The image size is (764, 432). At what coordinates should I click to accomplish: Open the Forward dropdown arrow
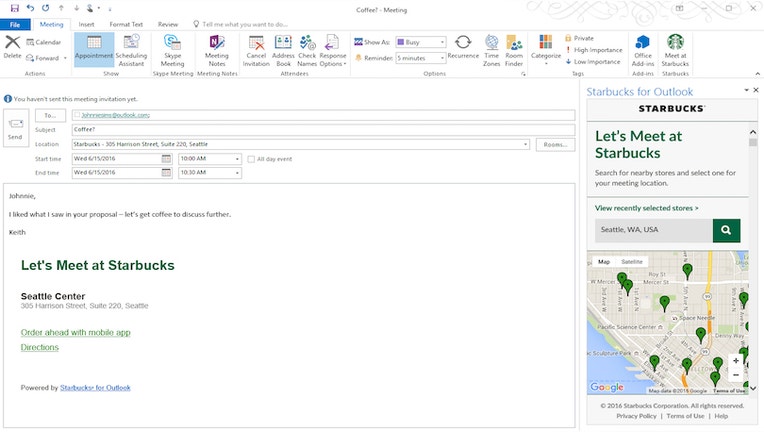pos(65,58)
